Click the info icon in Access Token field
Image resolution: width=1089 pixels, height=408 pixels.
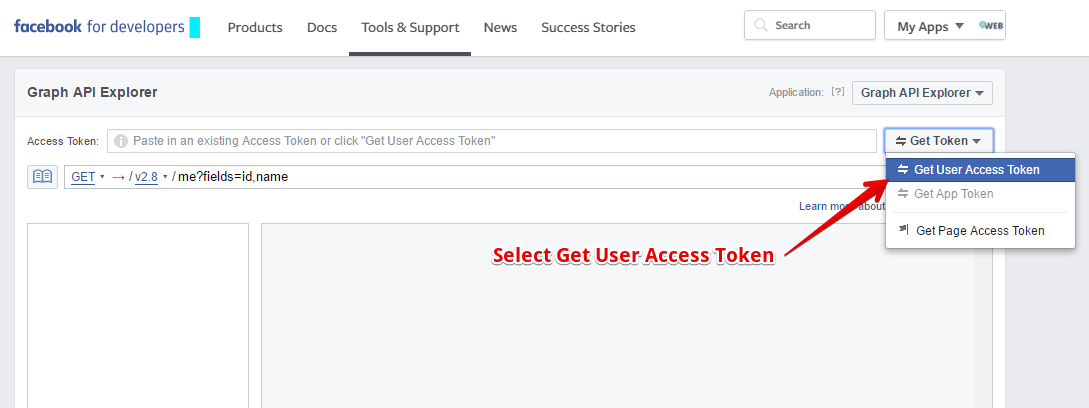[121, 141]
